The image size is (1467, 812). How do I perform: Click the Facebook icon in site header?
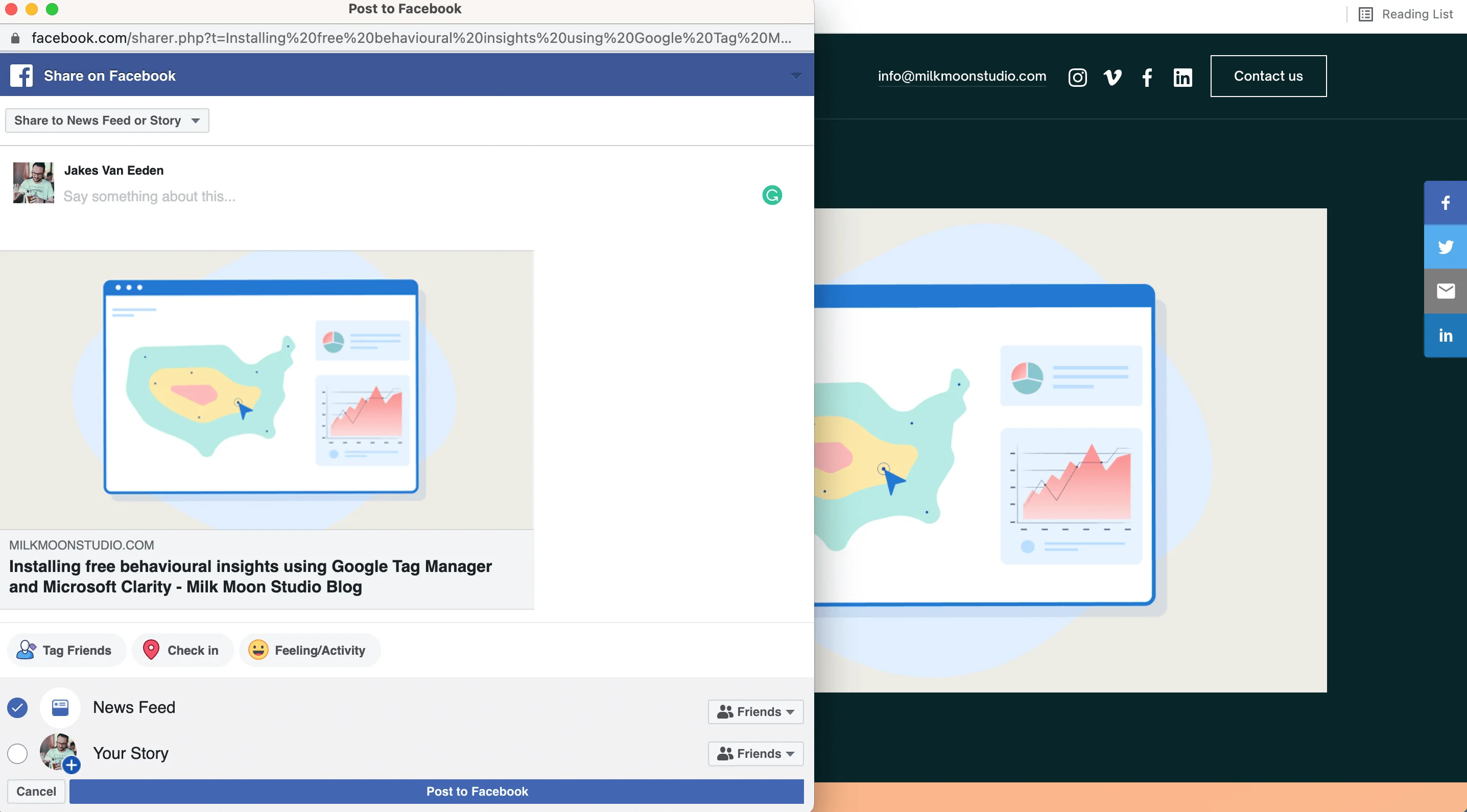coord(1147,77)
